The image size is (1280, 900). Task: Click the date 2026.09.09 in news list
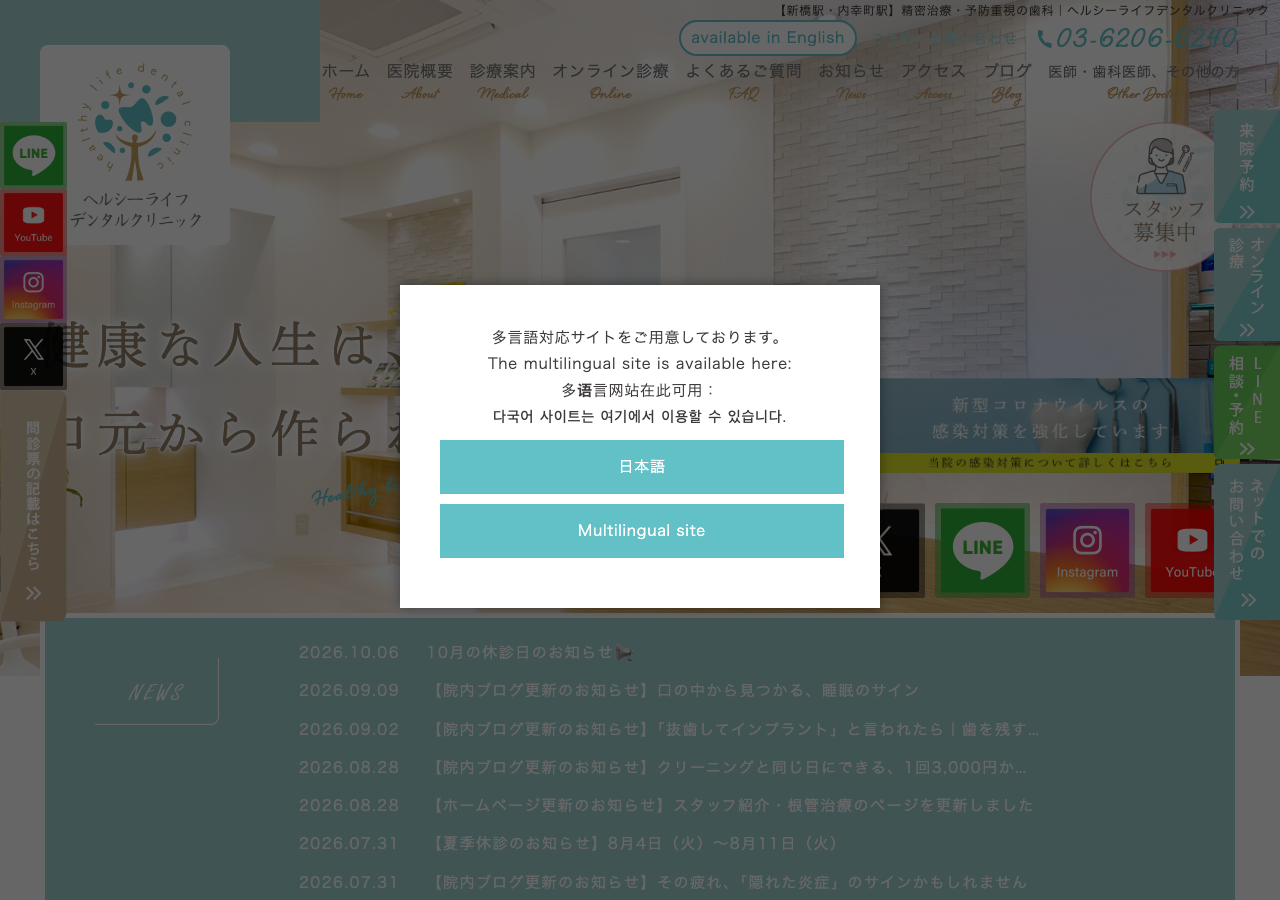click(x=349, y=690)
